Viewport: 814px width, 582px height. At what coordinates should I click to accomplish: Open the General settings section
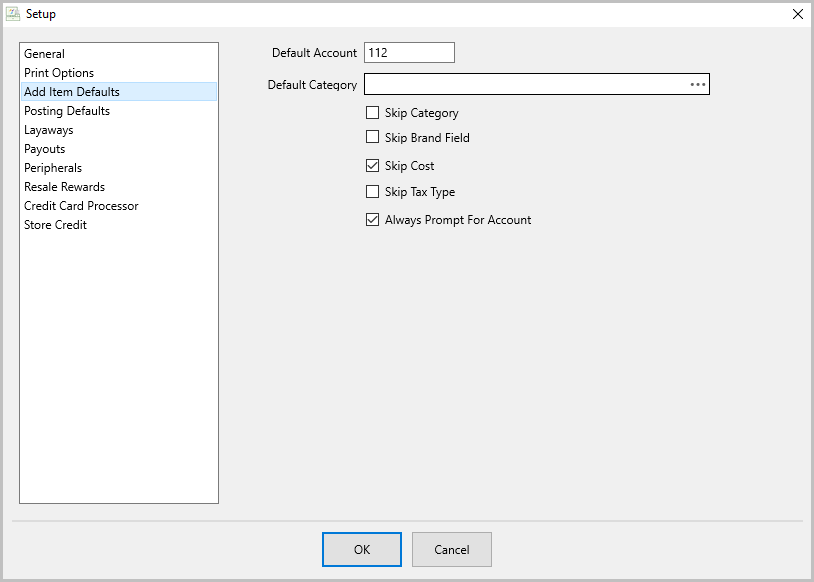point(119,53)
